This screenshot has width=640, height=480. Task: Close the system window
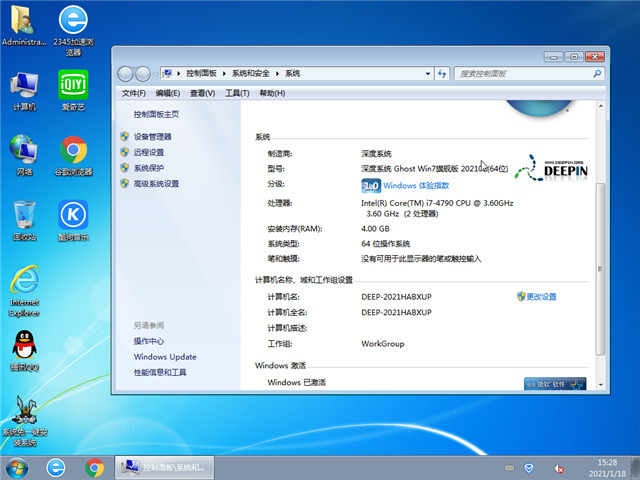point(595,57)
